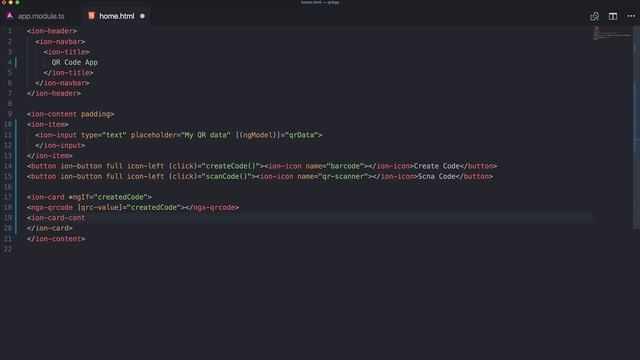Click the 'Create Code' button label text
This screenshot has height=360, width=640.
(x=437, y=166)
